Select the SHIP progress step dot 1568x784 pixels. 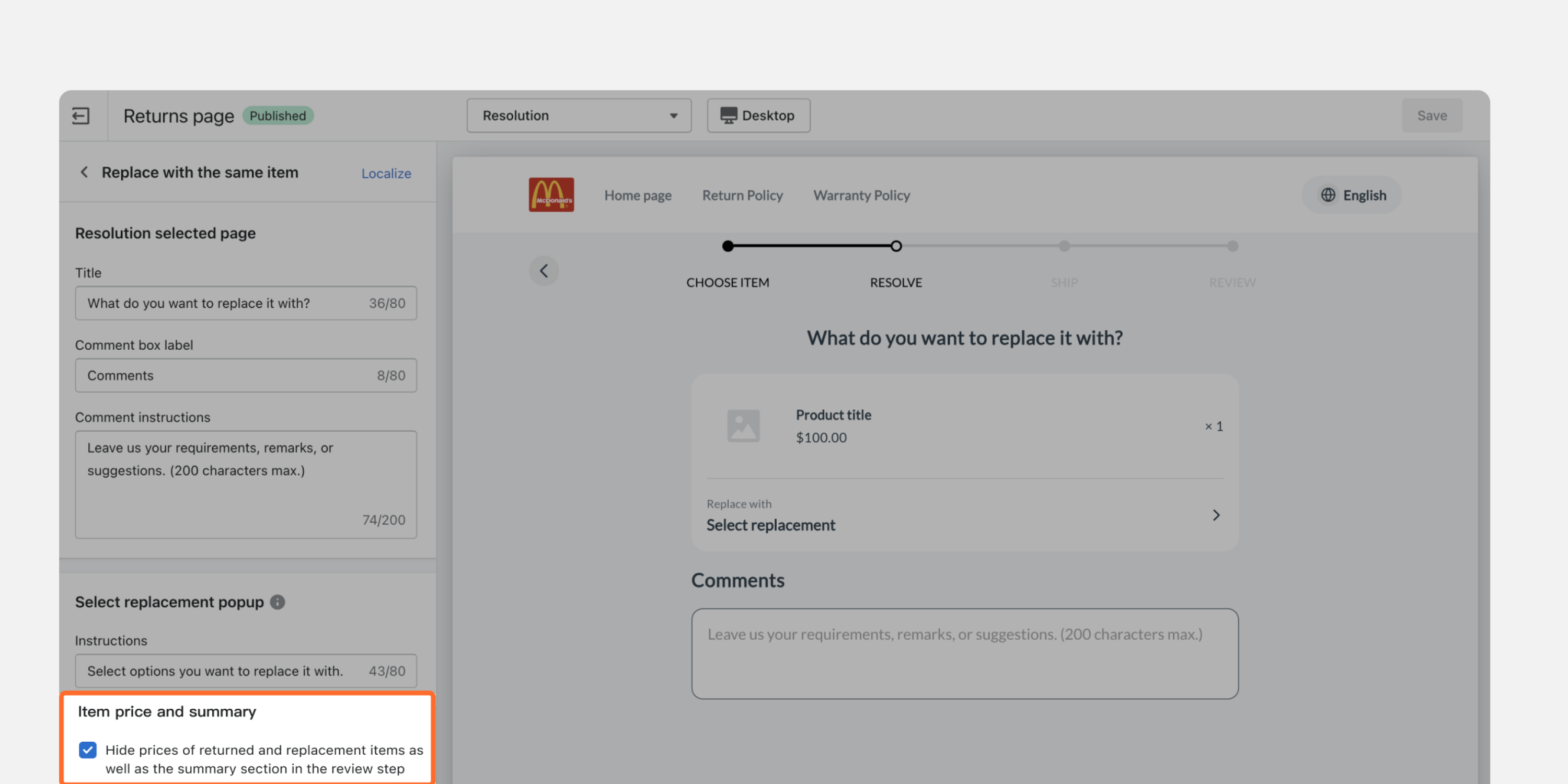[x=1064, y=246]
